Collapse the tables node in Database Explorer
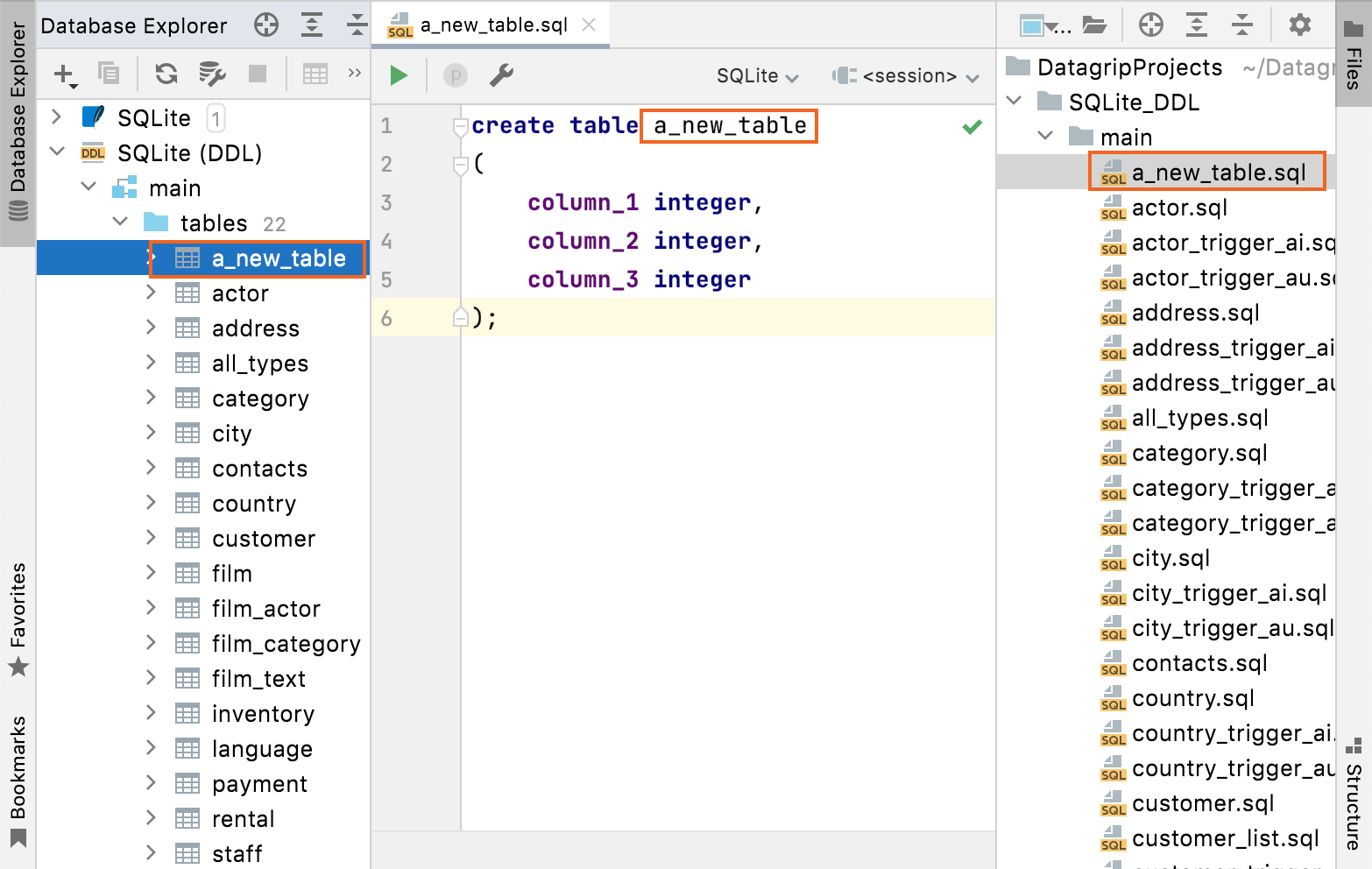This screenshot has width=1372, height=869. click(x=121, y=223)
